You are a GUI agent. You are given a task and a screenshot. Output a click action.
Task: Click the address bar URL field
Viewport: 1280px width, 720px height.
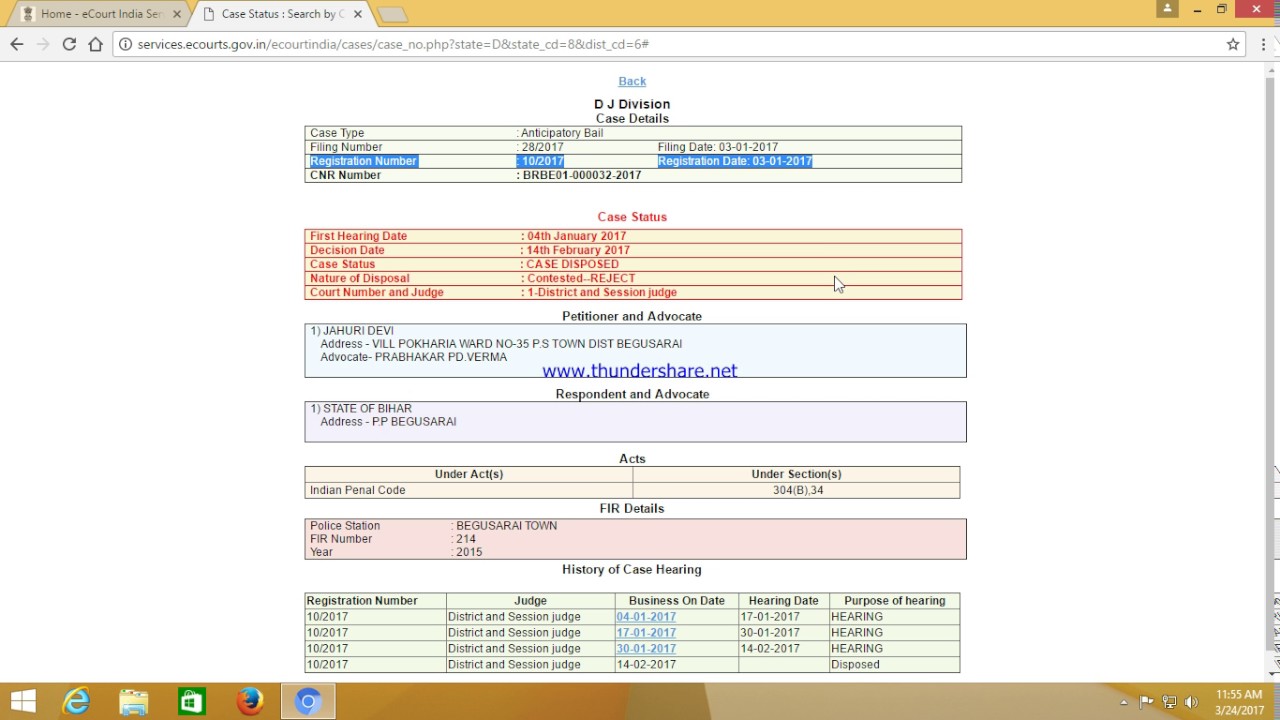680,44
